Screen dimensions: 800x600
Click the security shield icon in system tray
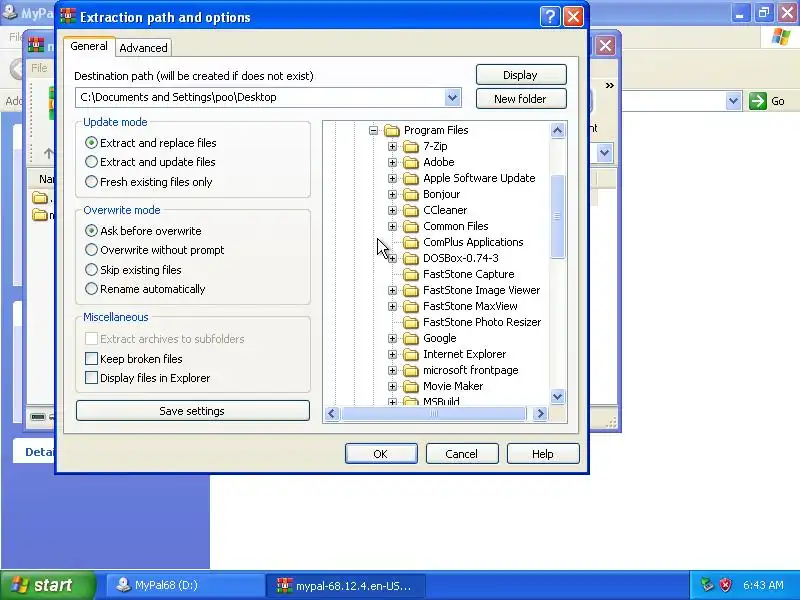[725, 585]
